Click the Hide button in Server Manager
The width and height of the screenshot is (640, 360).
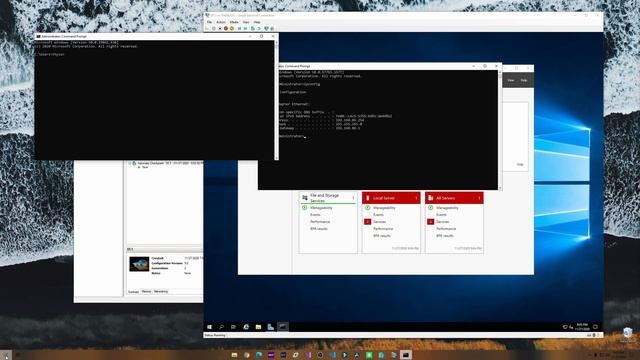(x=520, y=164)
